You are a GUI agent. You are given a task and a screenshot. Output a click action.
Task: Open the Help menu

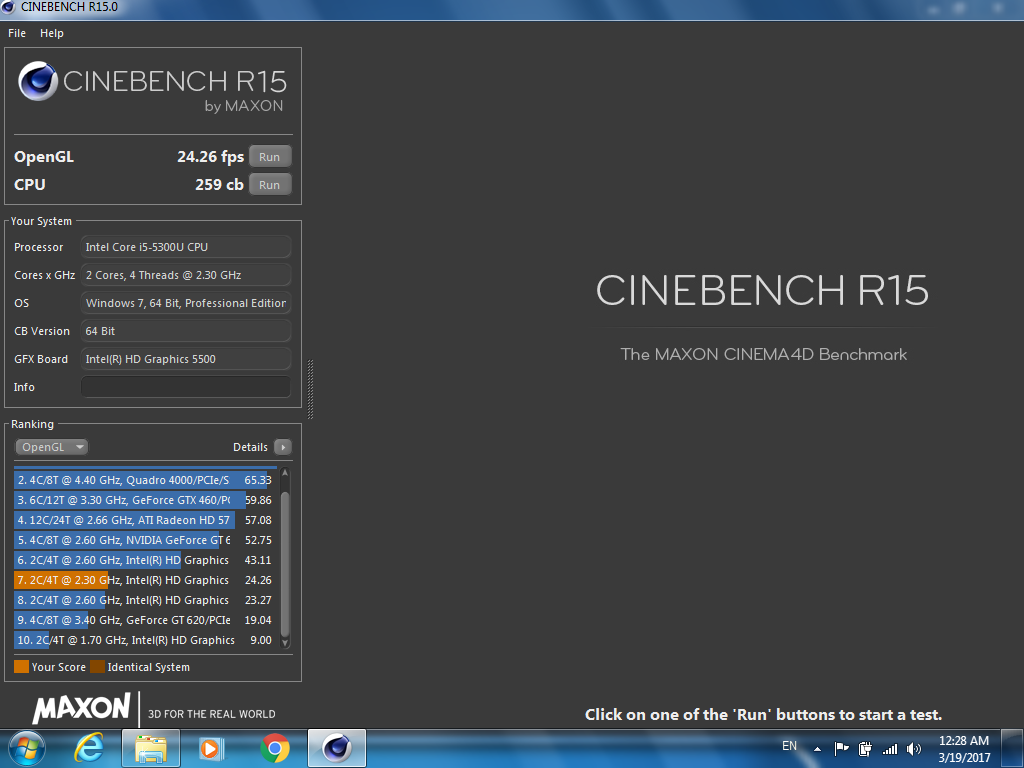click(52, 33)
